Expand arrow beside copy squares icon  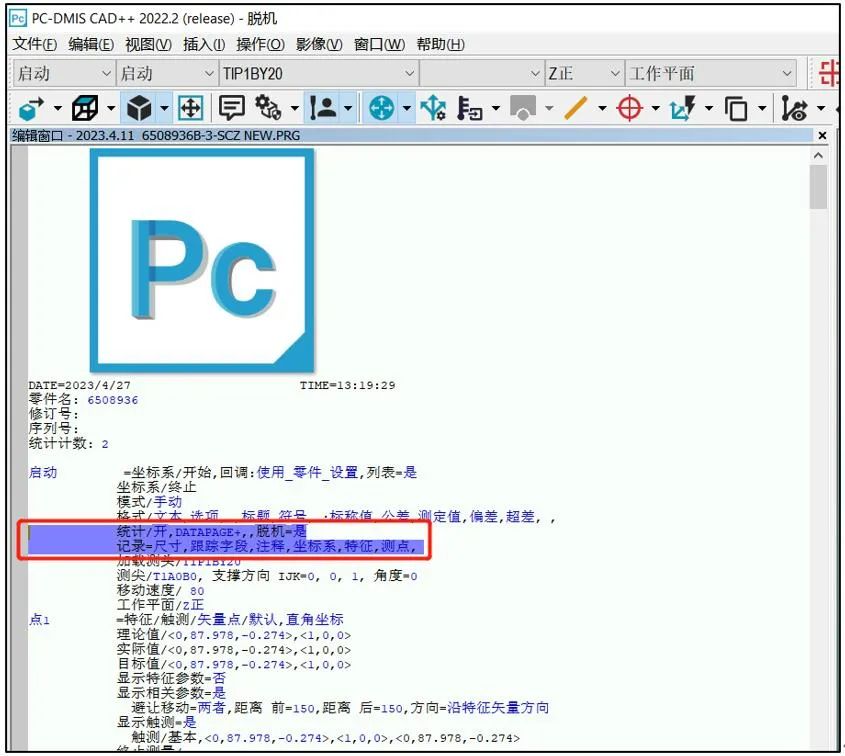(762, 108)
